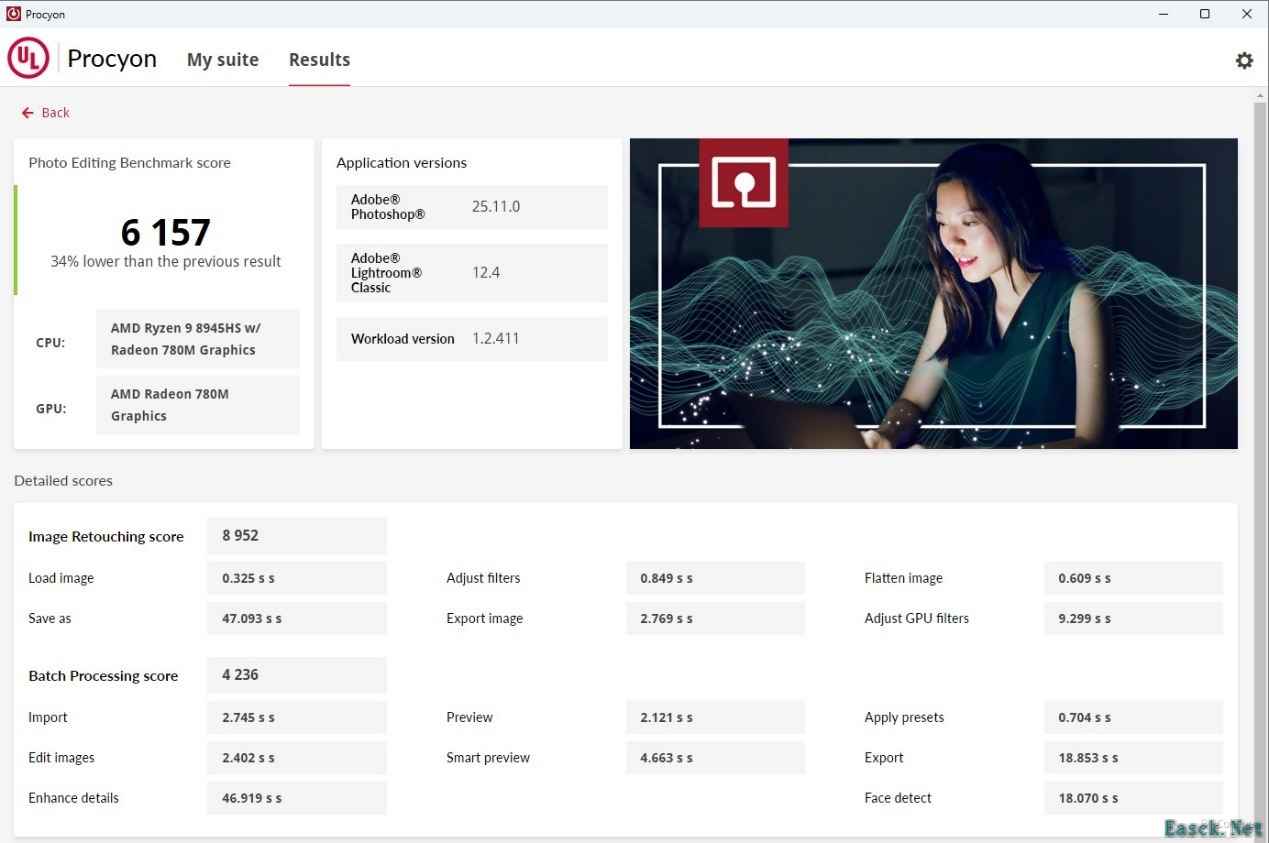The image size is (1269, 843).
Task: Maximize the Procyon window
Action: pos(1205,14)
